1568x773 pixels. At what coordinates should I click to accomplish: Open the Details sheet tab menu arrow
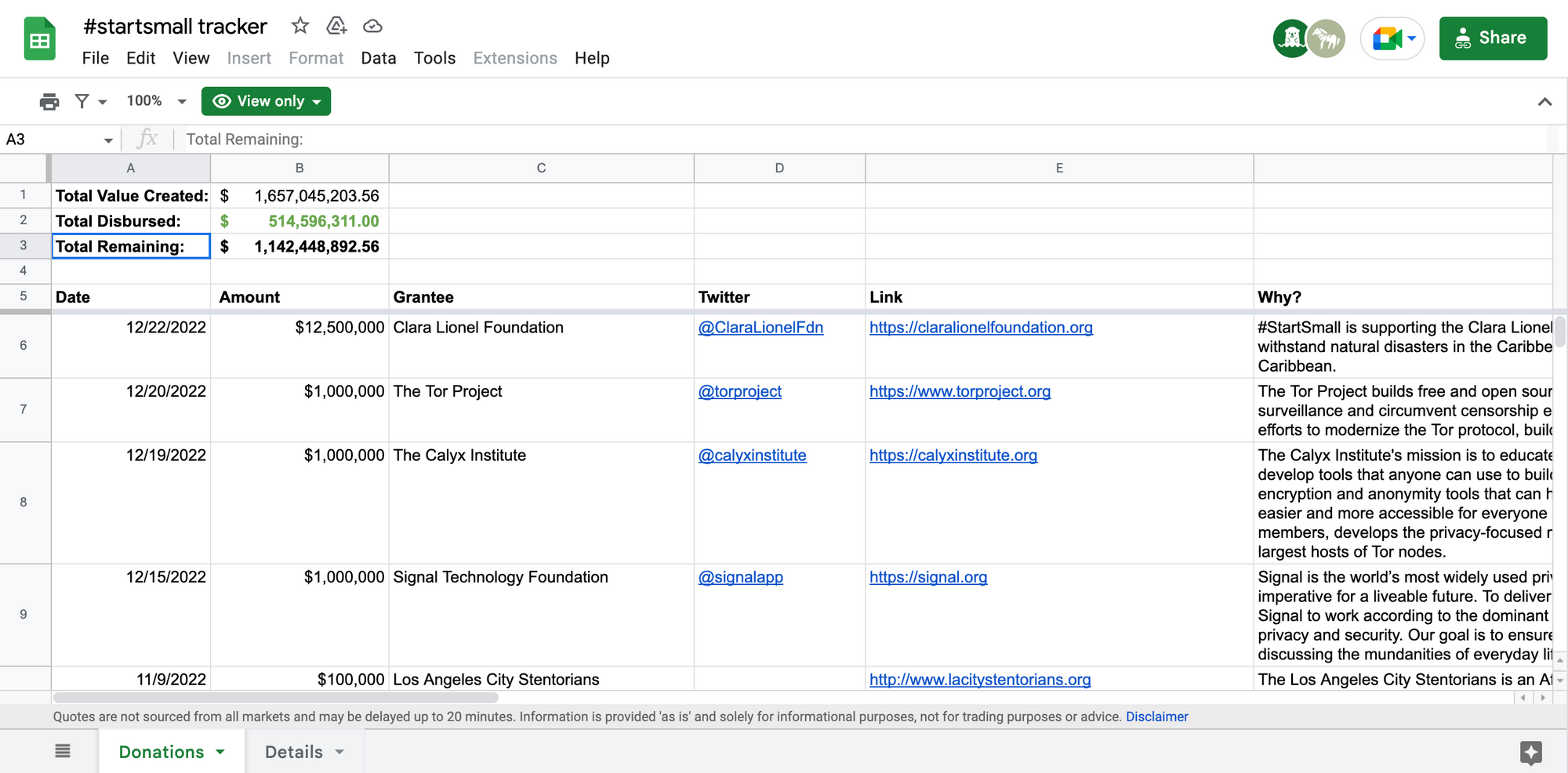tap(339, 752)
